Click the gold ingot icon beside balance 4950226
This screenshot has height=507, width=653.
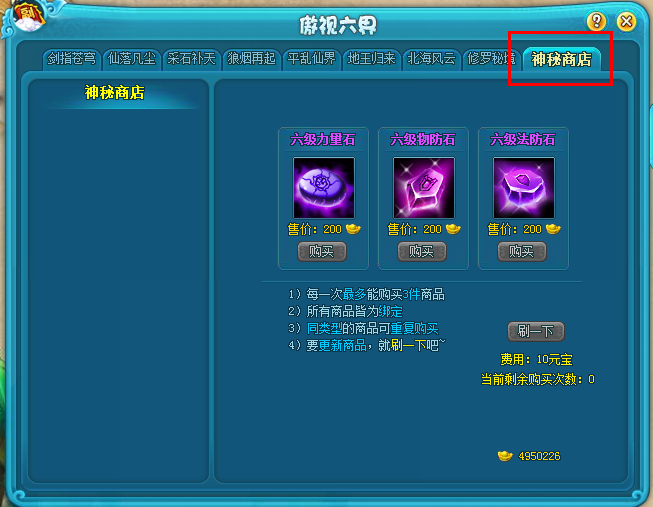[505, 456]
